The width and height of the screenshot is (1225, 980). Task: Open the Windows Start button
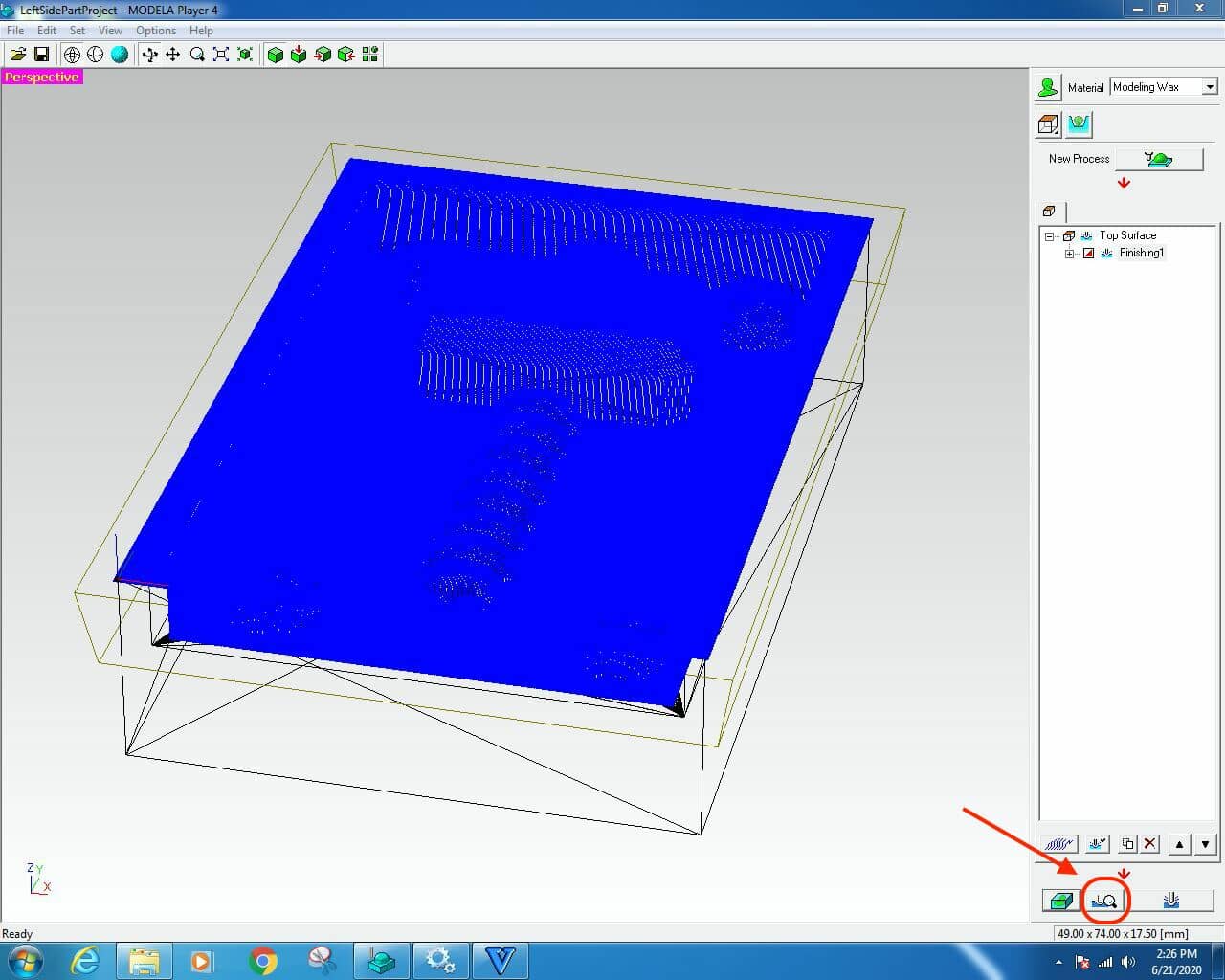(x=24, y=961)
